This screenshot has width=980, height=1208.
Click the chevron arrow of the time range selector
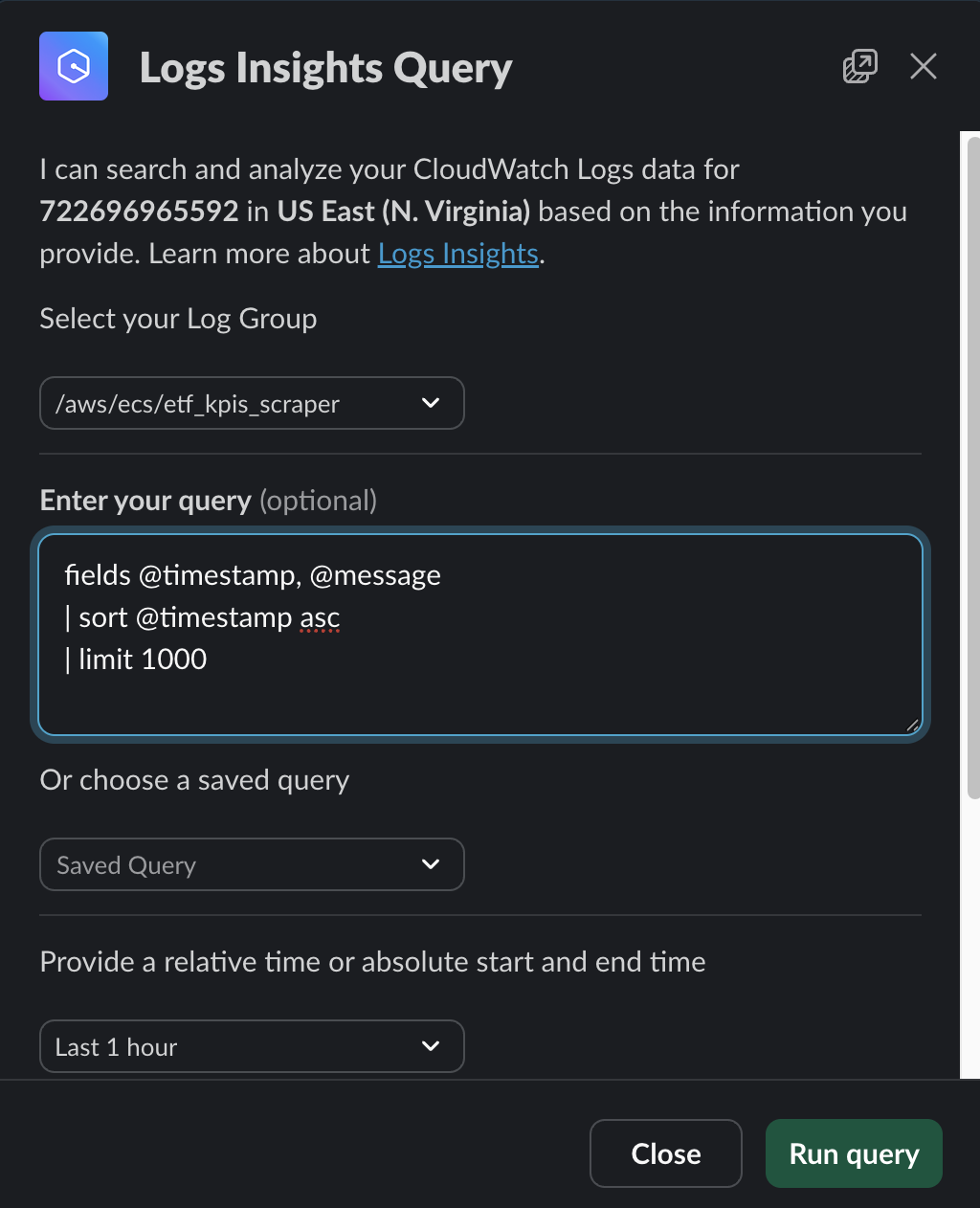431,1046
